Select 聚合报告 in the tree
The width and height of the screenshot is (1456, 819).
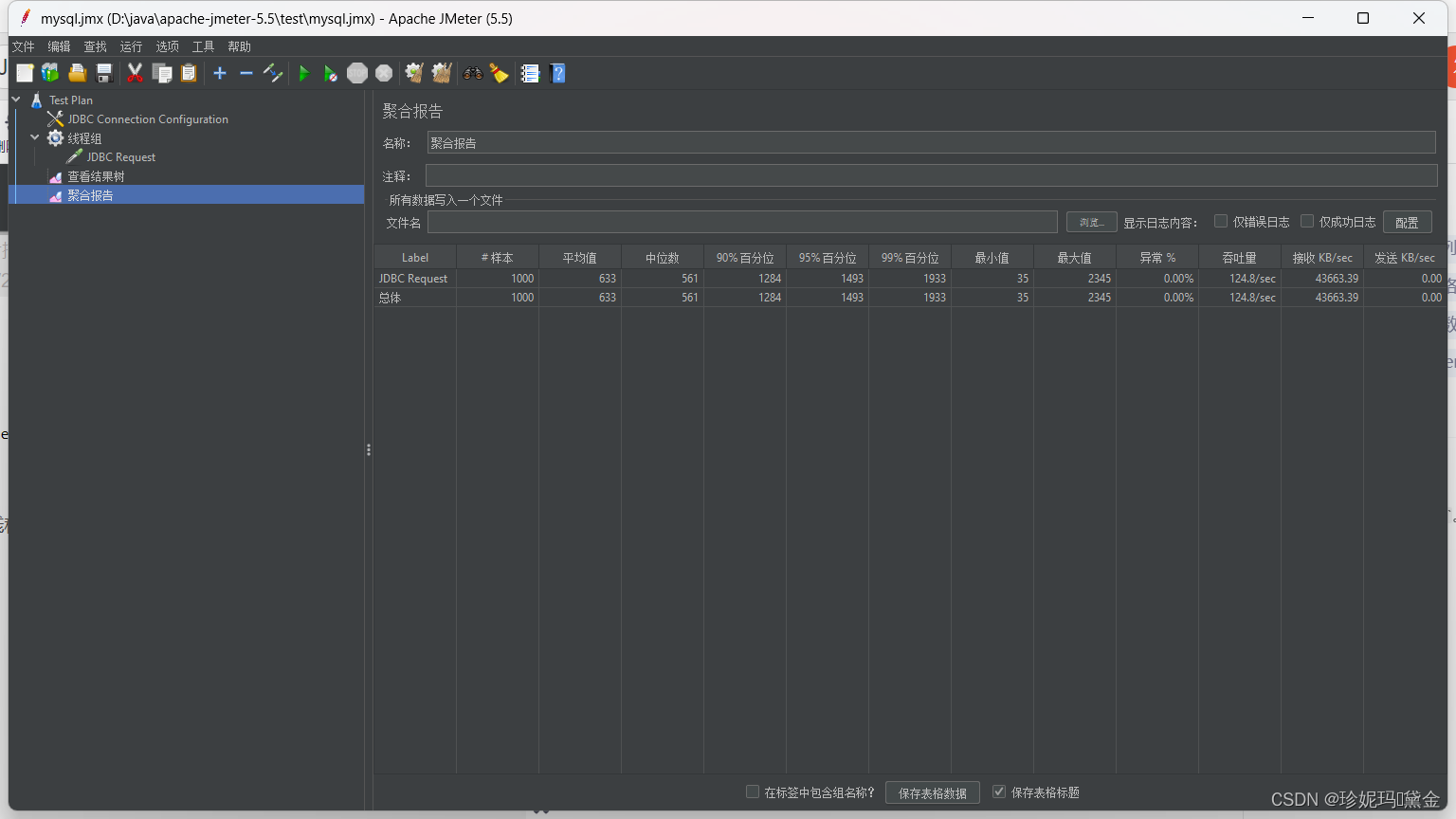click(90, 195)
